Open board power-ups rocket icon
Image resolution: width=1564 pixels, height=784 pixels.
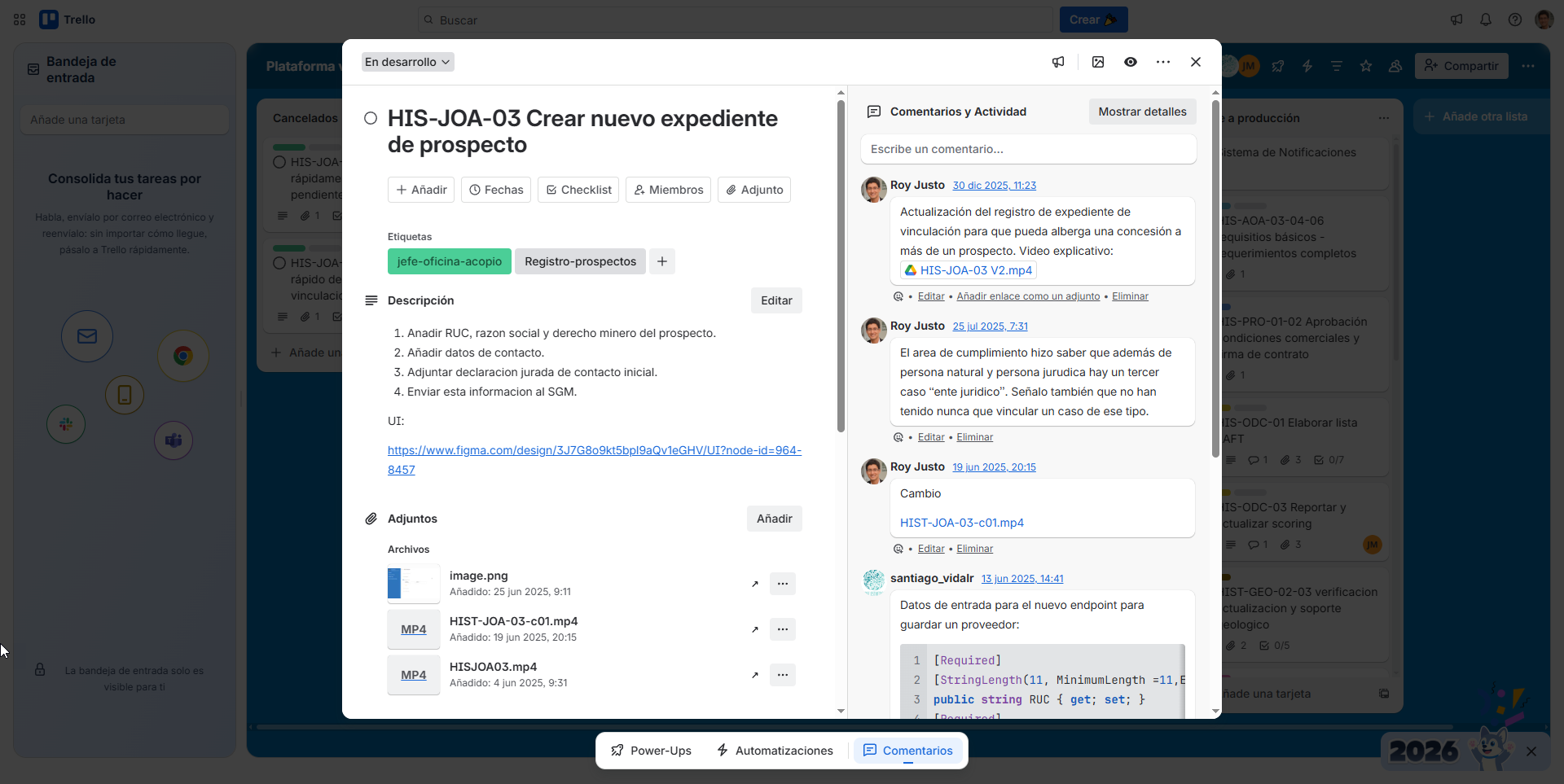point(1278,66)
